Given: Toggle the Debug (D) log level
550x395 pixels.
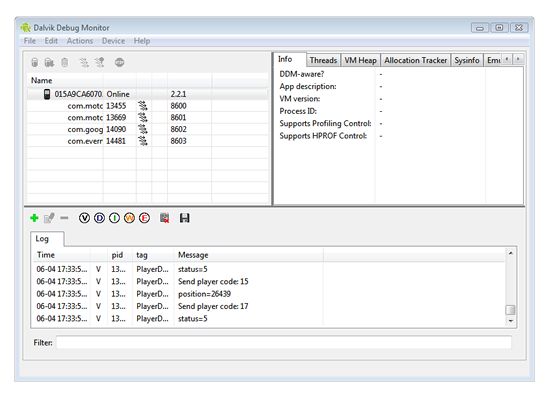Looking at the screenshot, I should [x=99, y=218].
